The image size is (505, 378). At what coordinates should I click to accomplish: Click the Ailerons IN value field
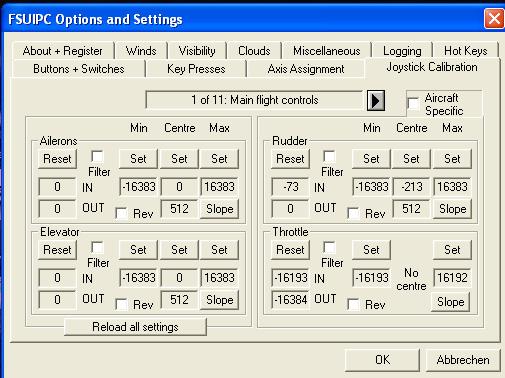(x=57, y=187)
